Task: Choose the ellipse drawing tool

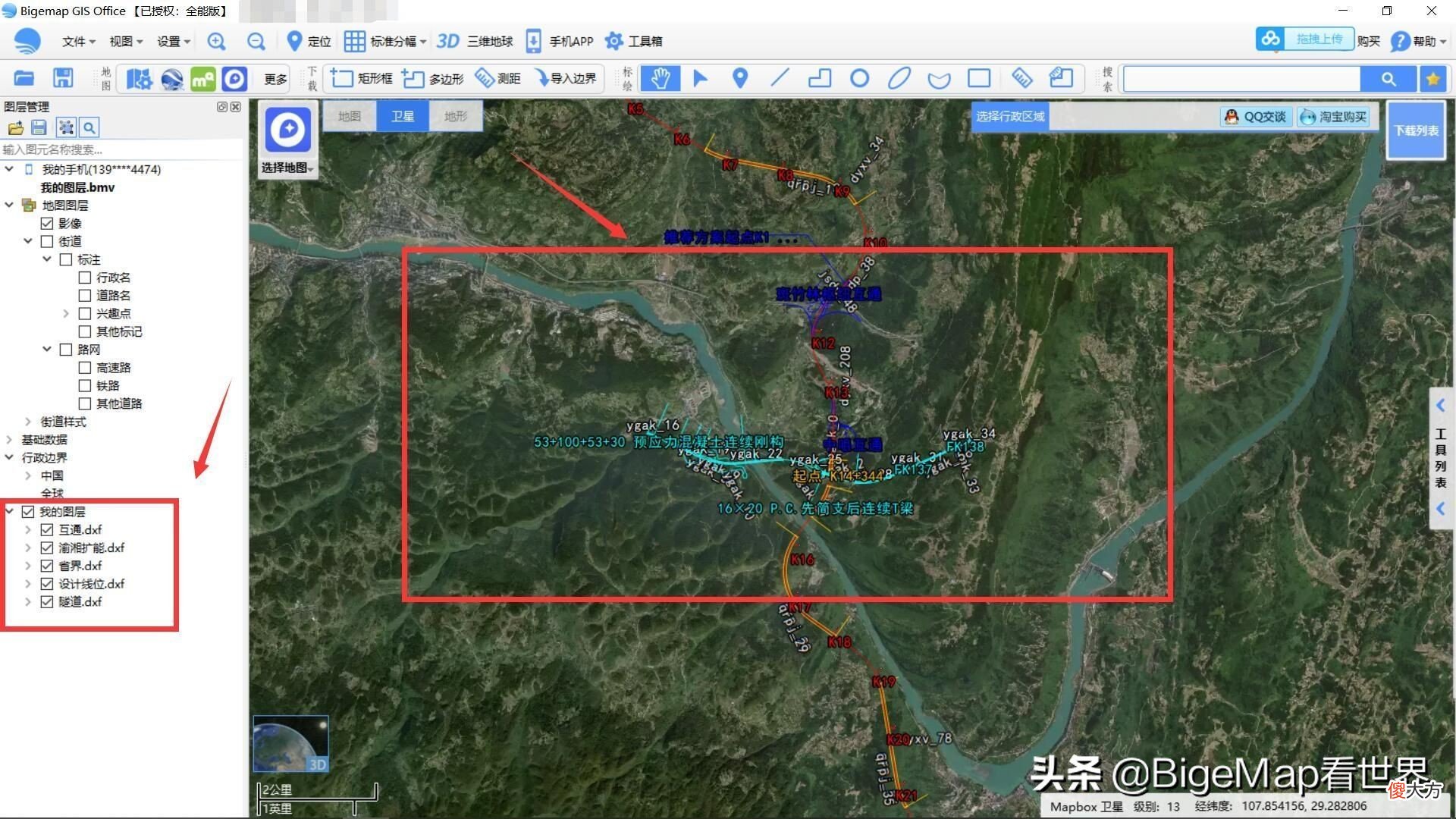Action: click(899, 78)
